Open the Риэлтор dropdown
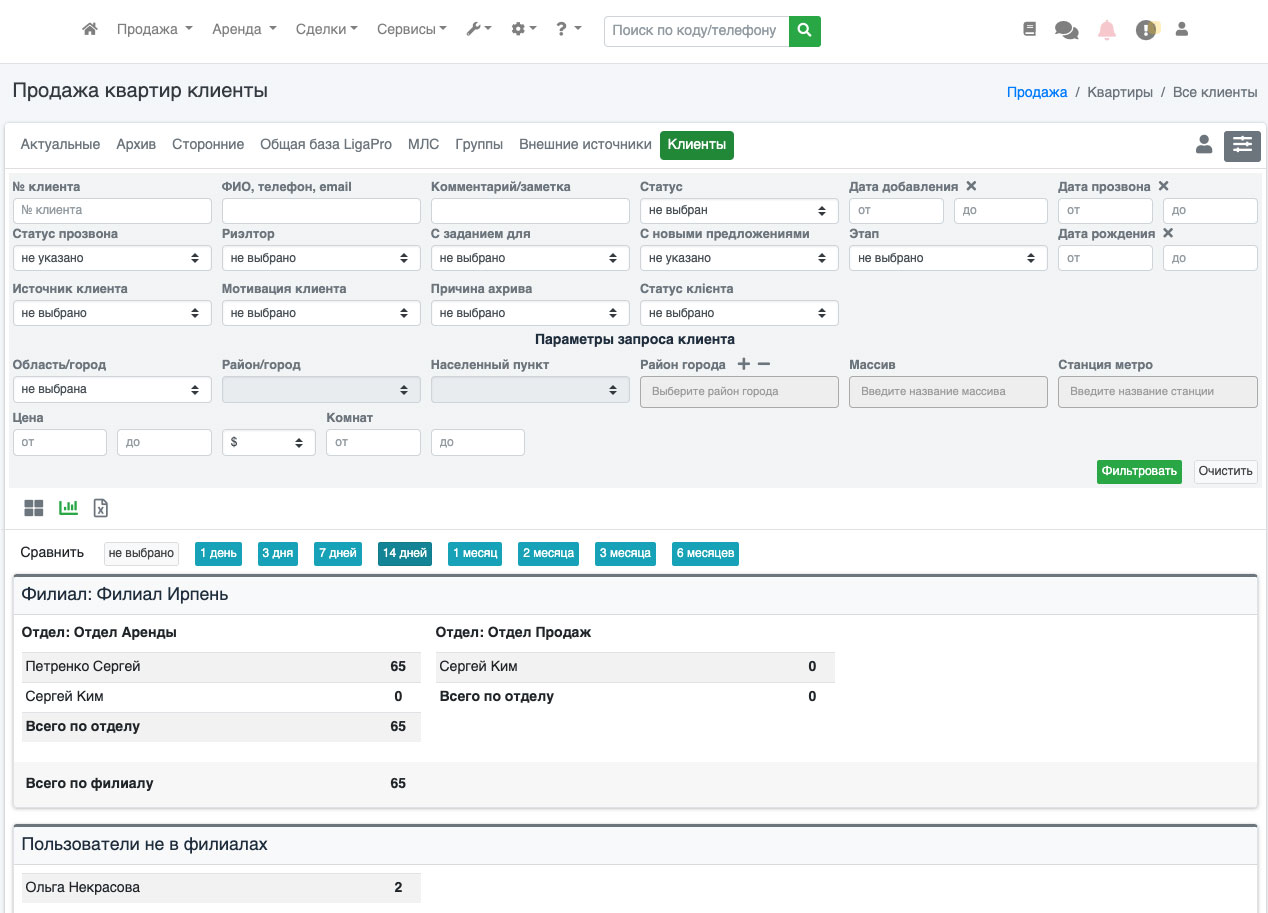1268x913 pixels. pos(320,258)
